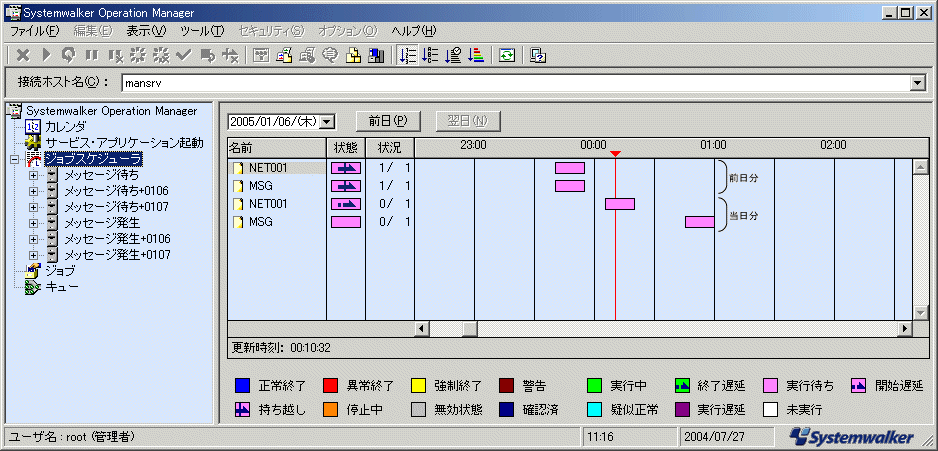Click the pause-with-X release toolbar icon

click(115, 56)
